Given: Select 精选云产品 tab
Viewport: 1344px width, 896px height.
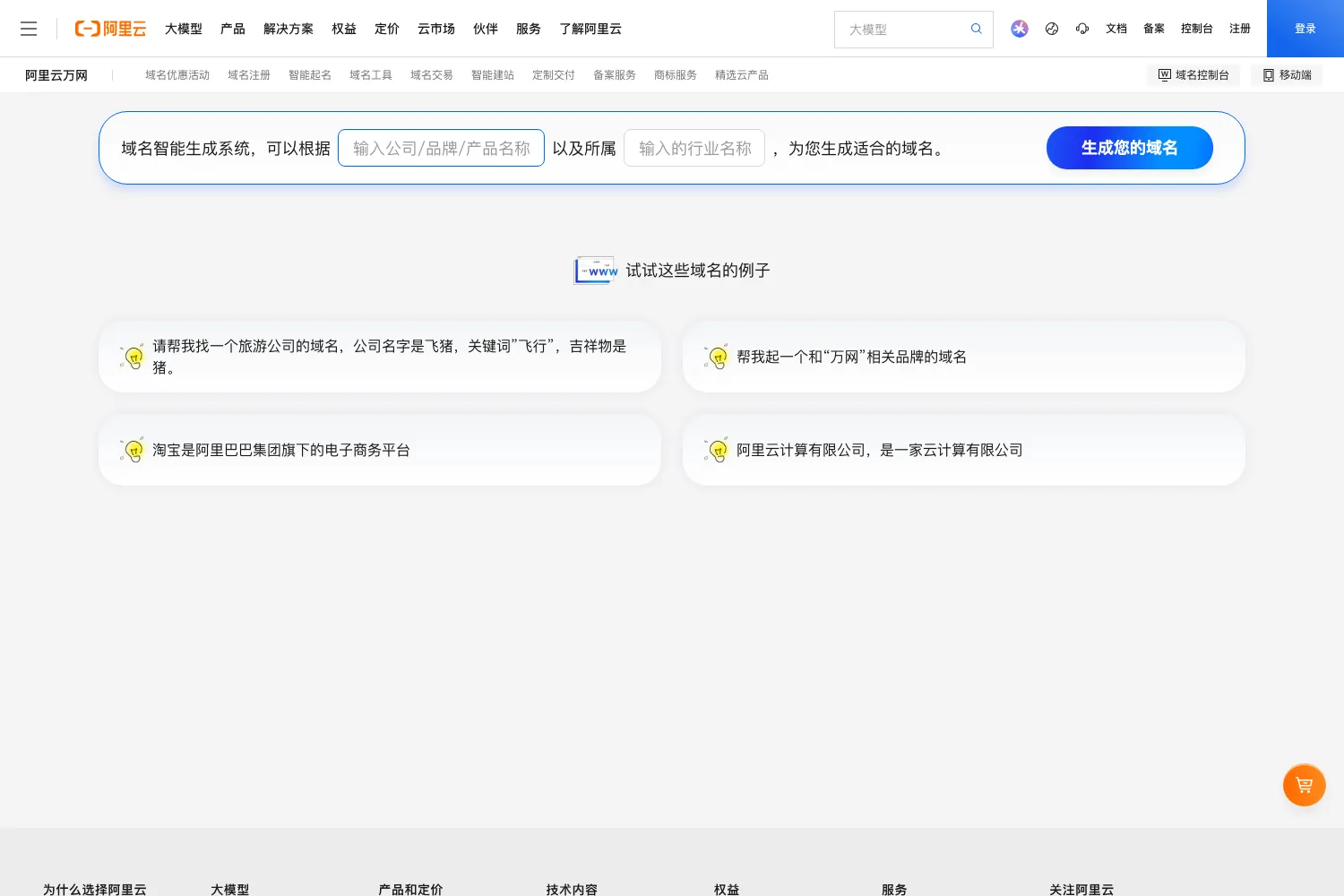Looking at the screenshot, I should pos(742,75).
